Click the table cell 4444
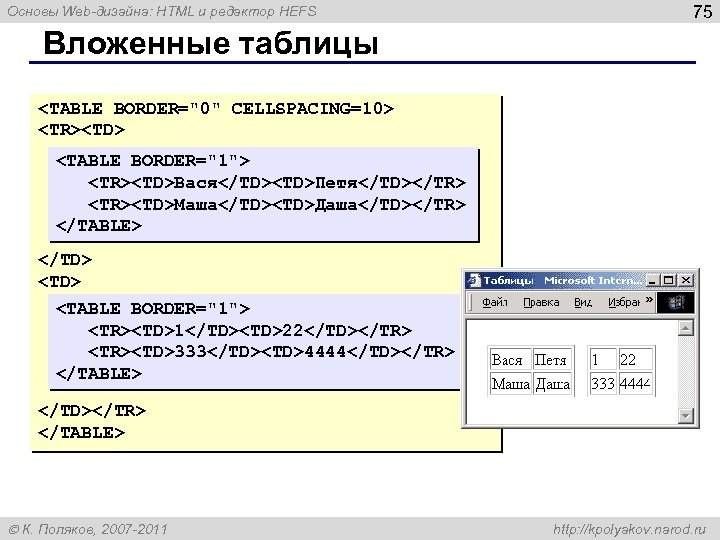720x540 pixels. (635, 383)
